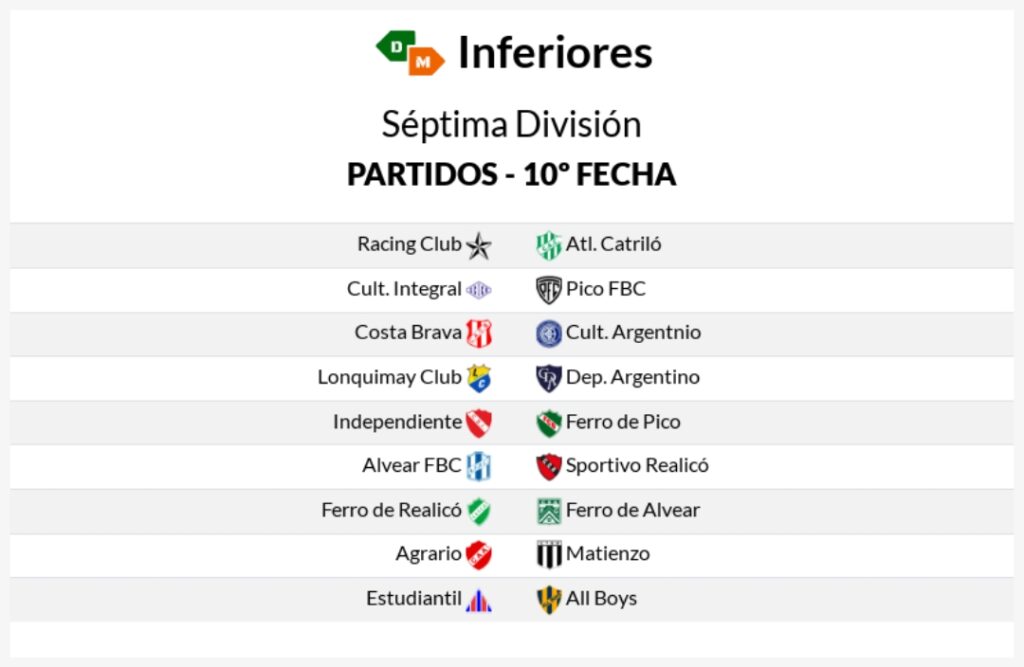The width and height of the screenshot is (1024, 667).
Task: Open the Dep. Argentino team name
Action: coord(633,377)
